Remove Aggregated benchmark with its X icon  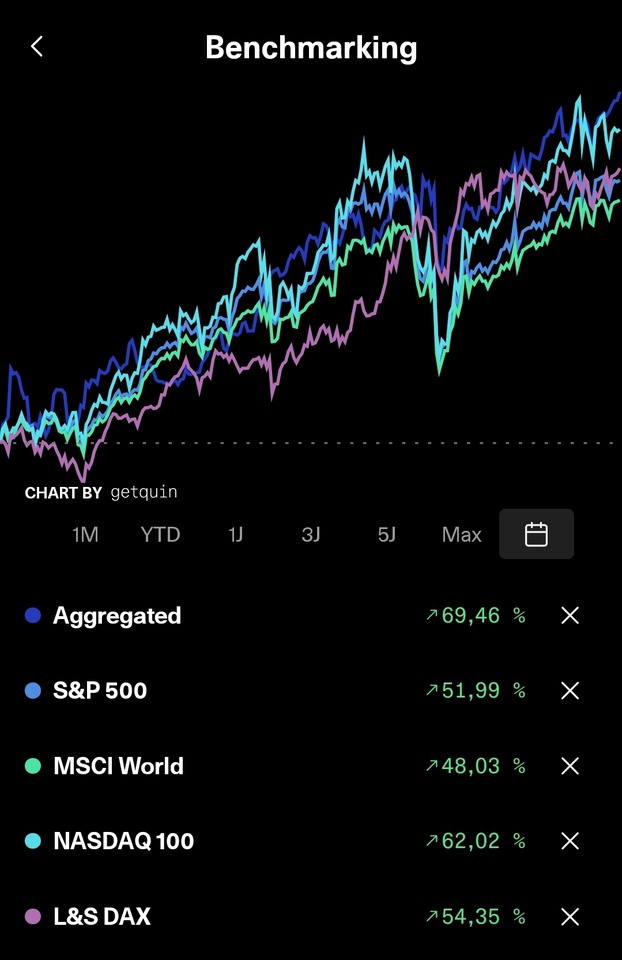tap(570, 616)
